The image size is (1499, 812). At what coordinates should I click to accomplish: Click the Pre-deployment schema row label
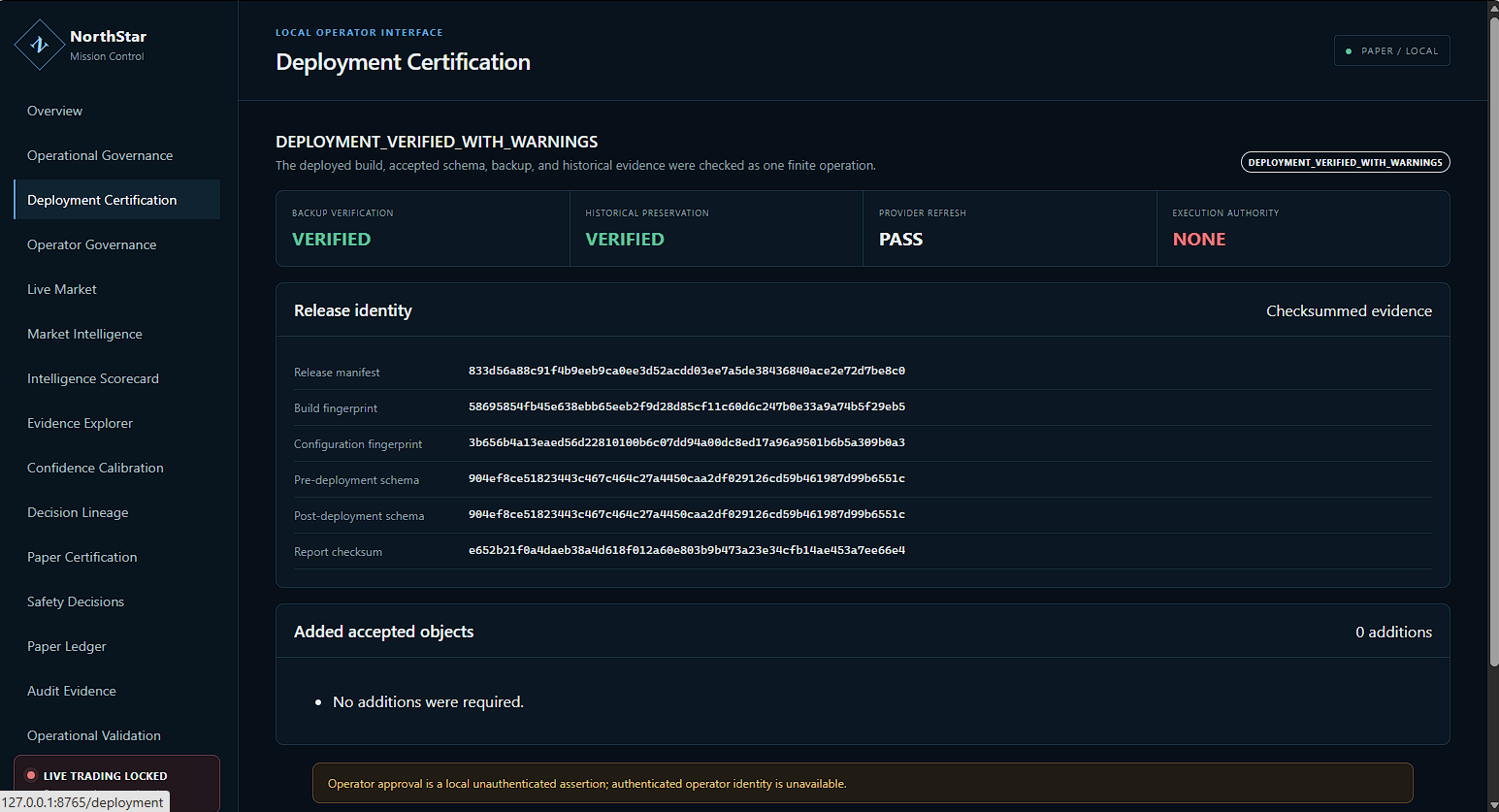pos(356,480)
